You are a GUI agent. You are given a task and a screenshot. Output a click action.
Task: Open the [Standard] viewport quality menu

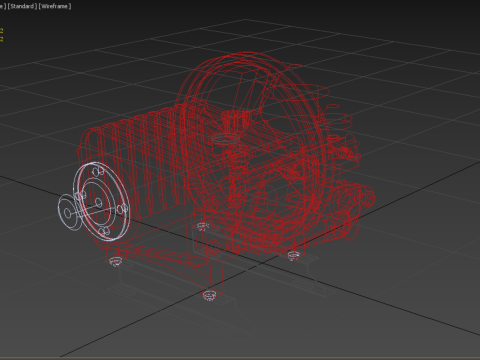click(x=22, y=6)
